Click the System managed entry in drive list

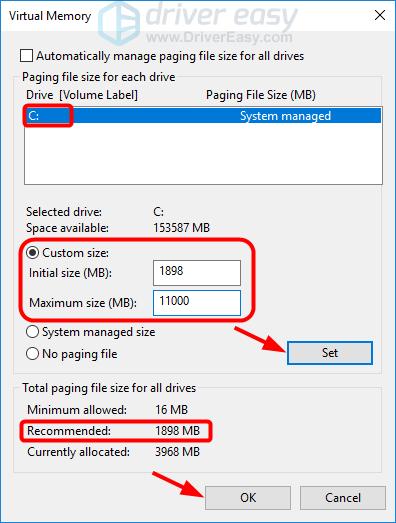click(x=285, y=116)
